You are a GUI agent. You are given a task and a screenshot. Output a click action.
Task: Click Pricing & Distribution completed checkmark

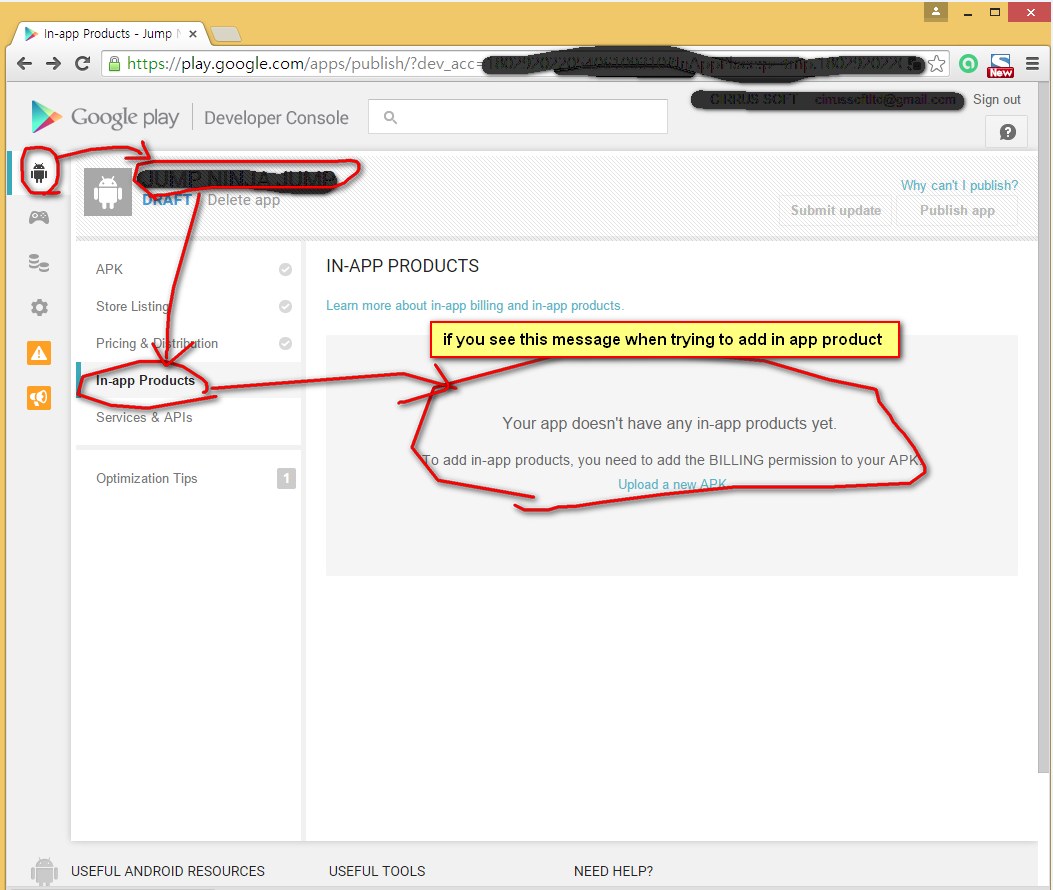point(285,343)
